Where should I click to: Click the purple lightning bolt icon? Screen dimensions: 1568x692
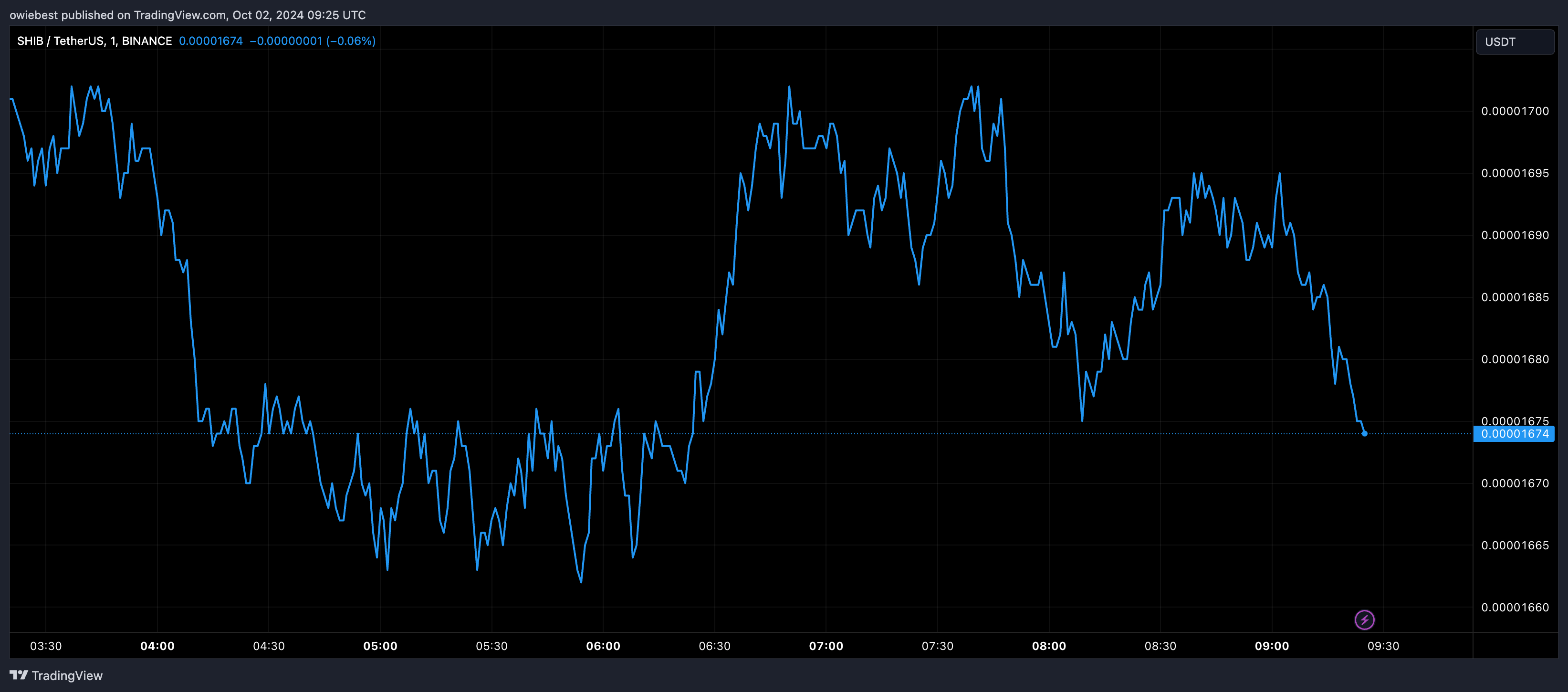[1364, 619]
